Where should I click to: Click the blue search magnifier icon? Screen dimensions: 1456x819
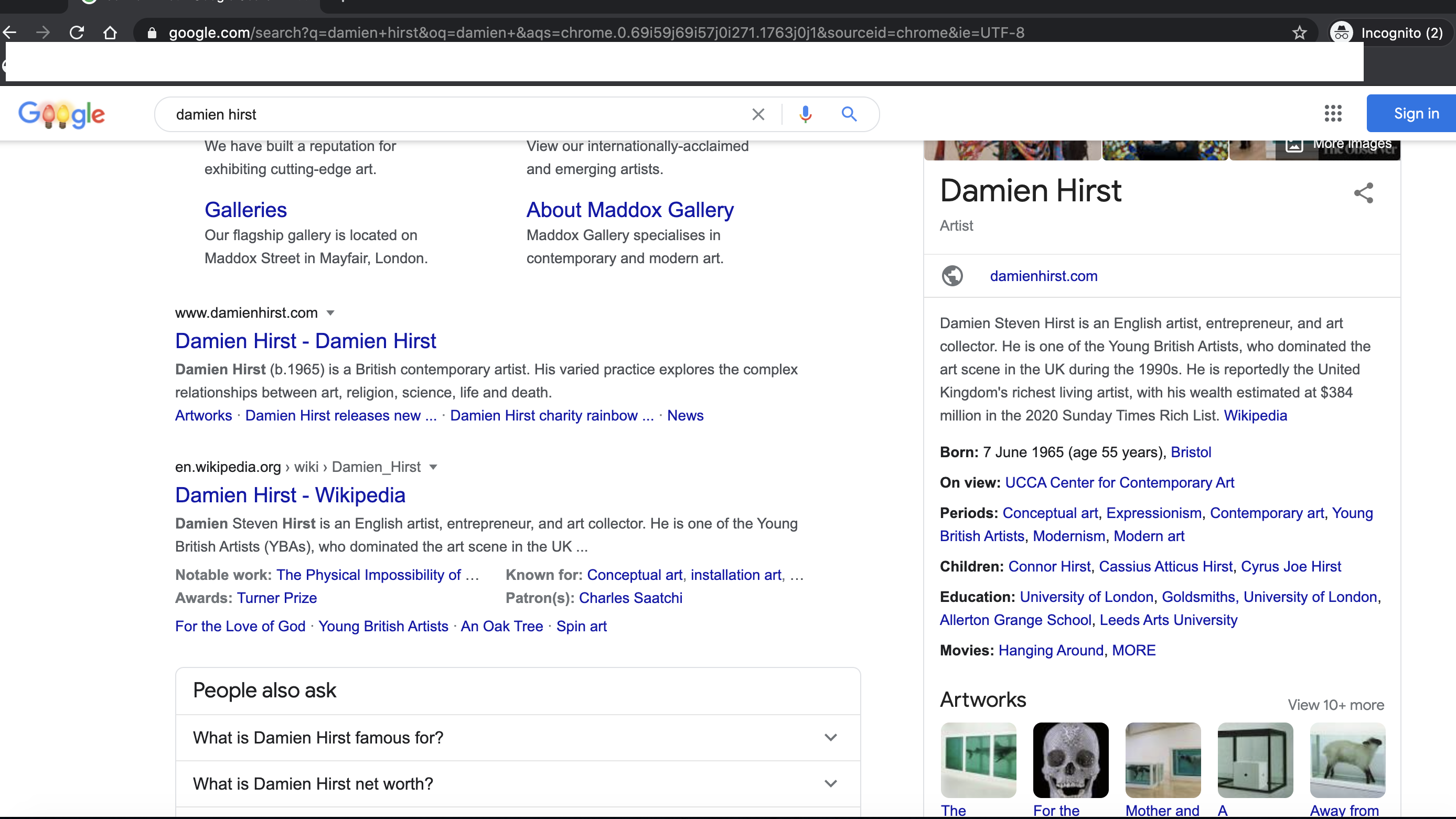(849, 114)
